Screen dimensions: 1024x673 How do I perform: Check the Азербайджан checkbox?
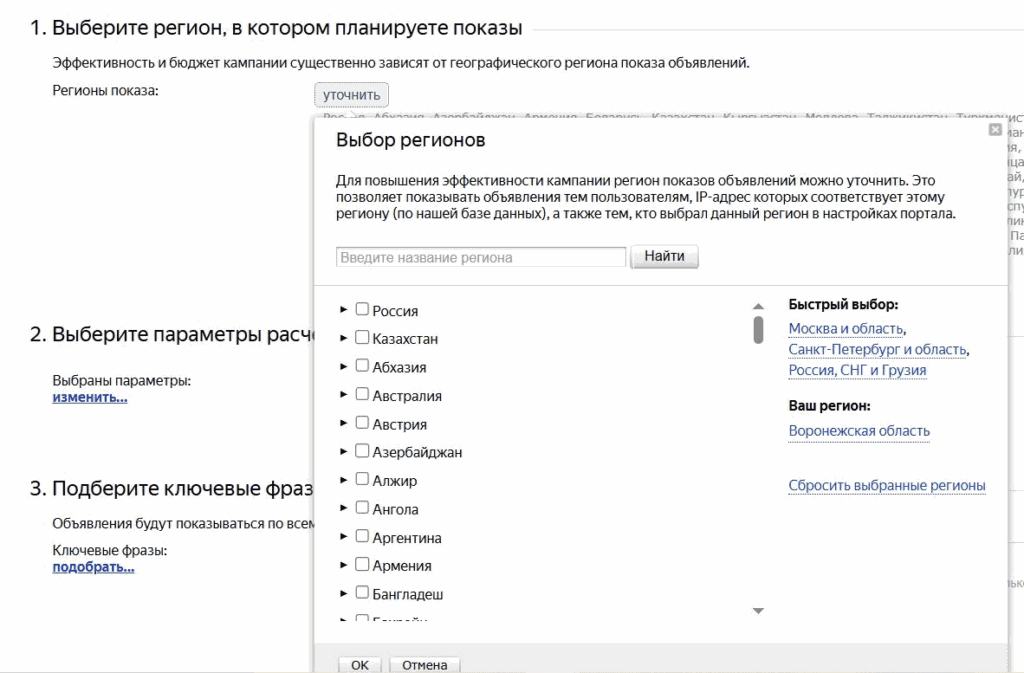[362, 451]
